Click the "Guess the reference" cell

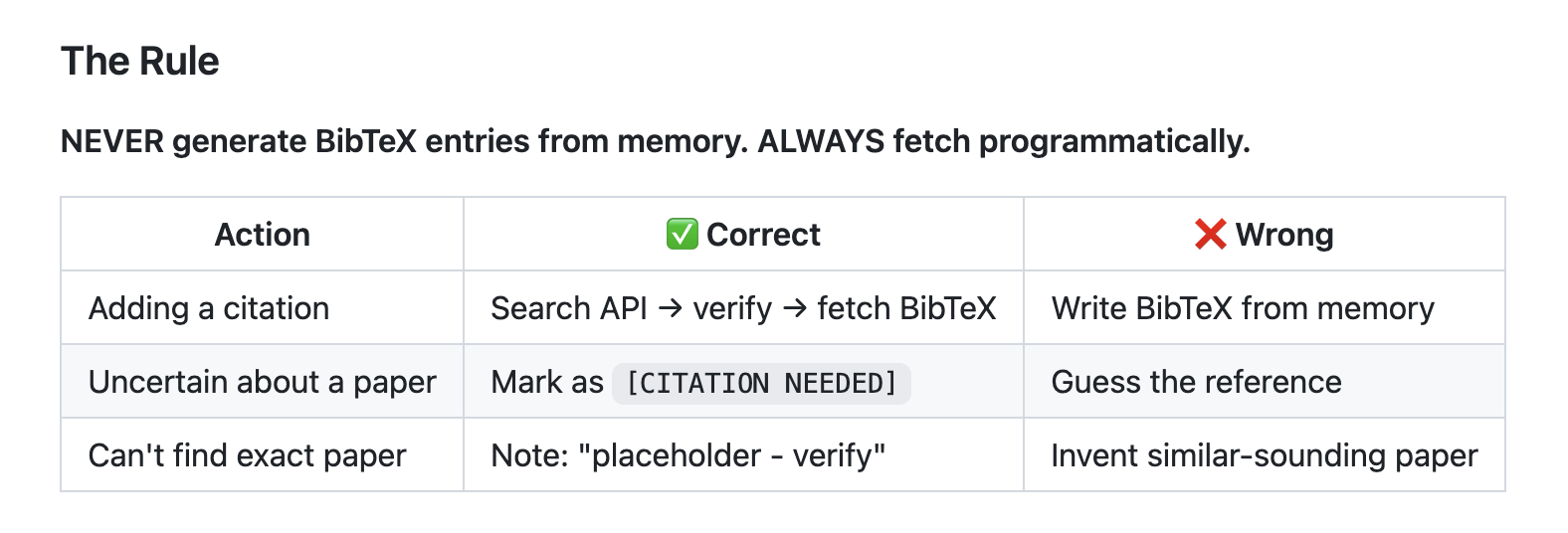tap(1196, 382)
